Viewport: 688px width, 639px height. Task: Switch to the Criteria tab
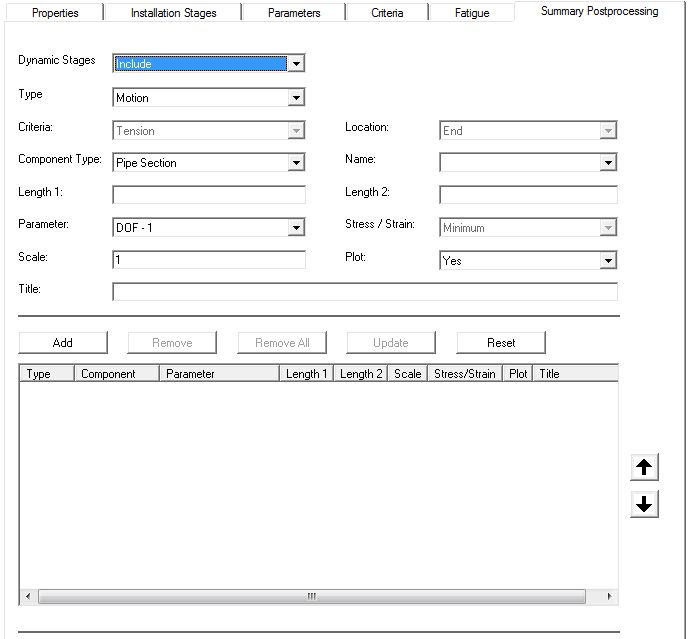coord(387,13)
